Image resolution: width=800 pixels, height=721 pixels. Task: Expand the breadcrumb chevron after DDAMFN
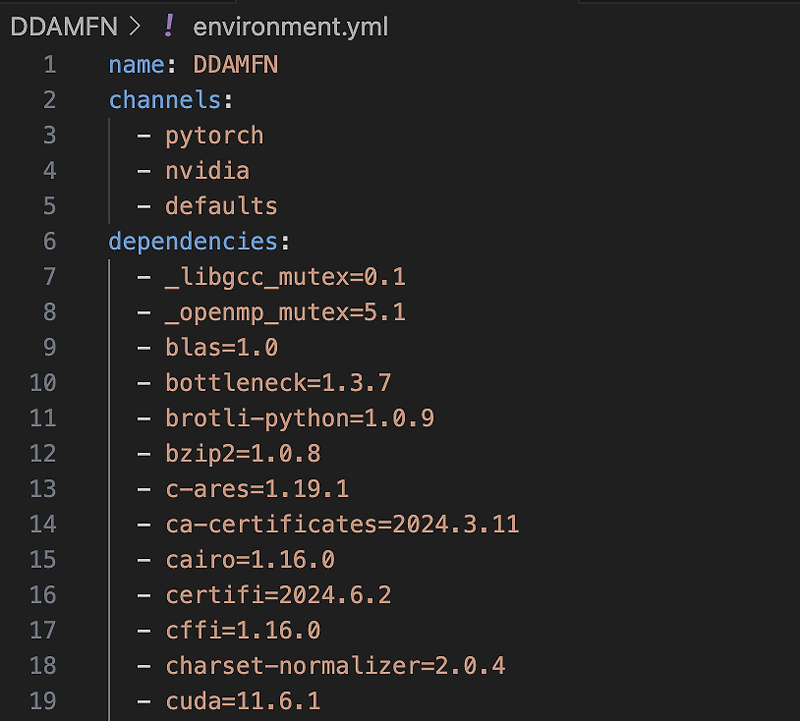[x=135, y=26]
